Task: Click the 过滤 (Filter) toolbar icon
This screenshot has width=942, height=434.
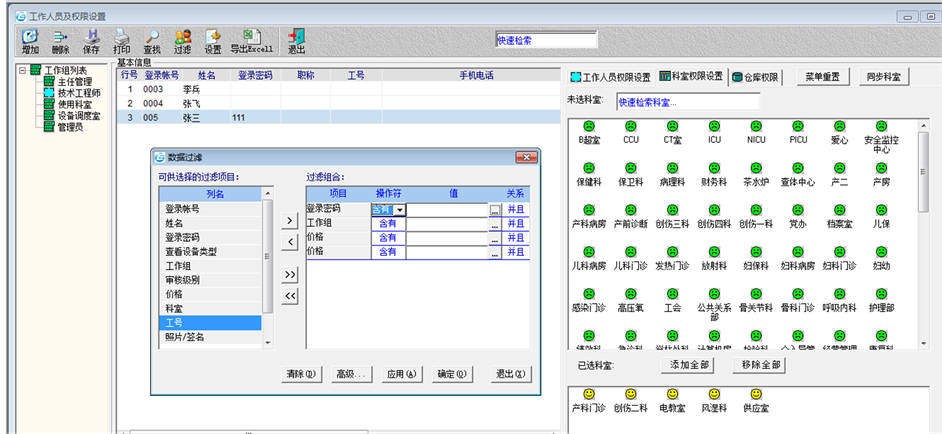Action: coord(182,40)
